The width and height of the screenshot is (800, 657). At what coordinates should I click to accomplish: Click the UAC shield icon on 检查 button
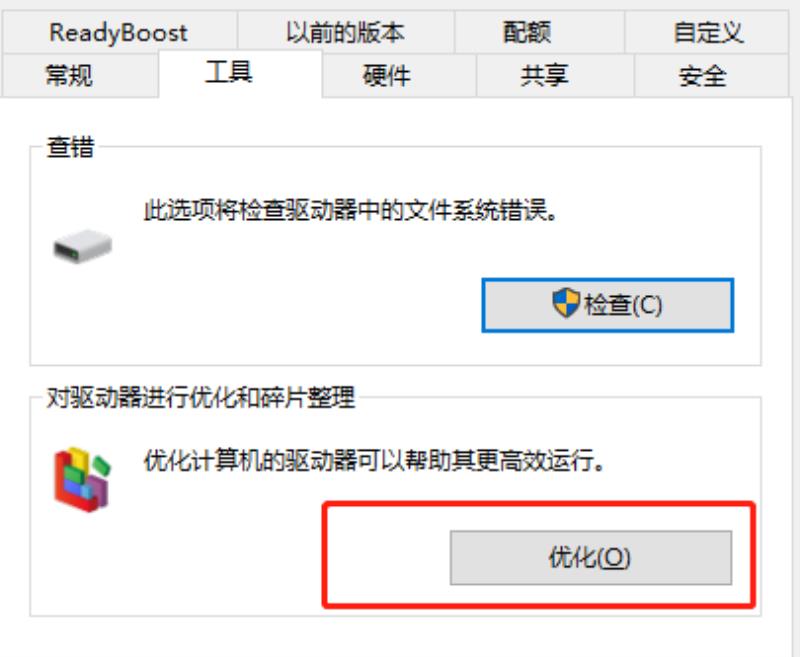566,303
